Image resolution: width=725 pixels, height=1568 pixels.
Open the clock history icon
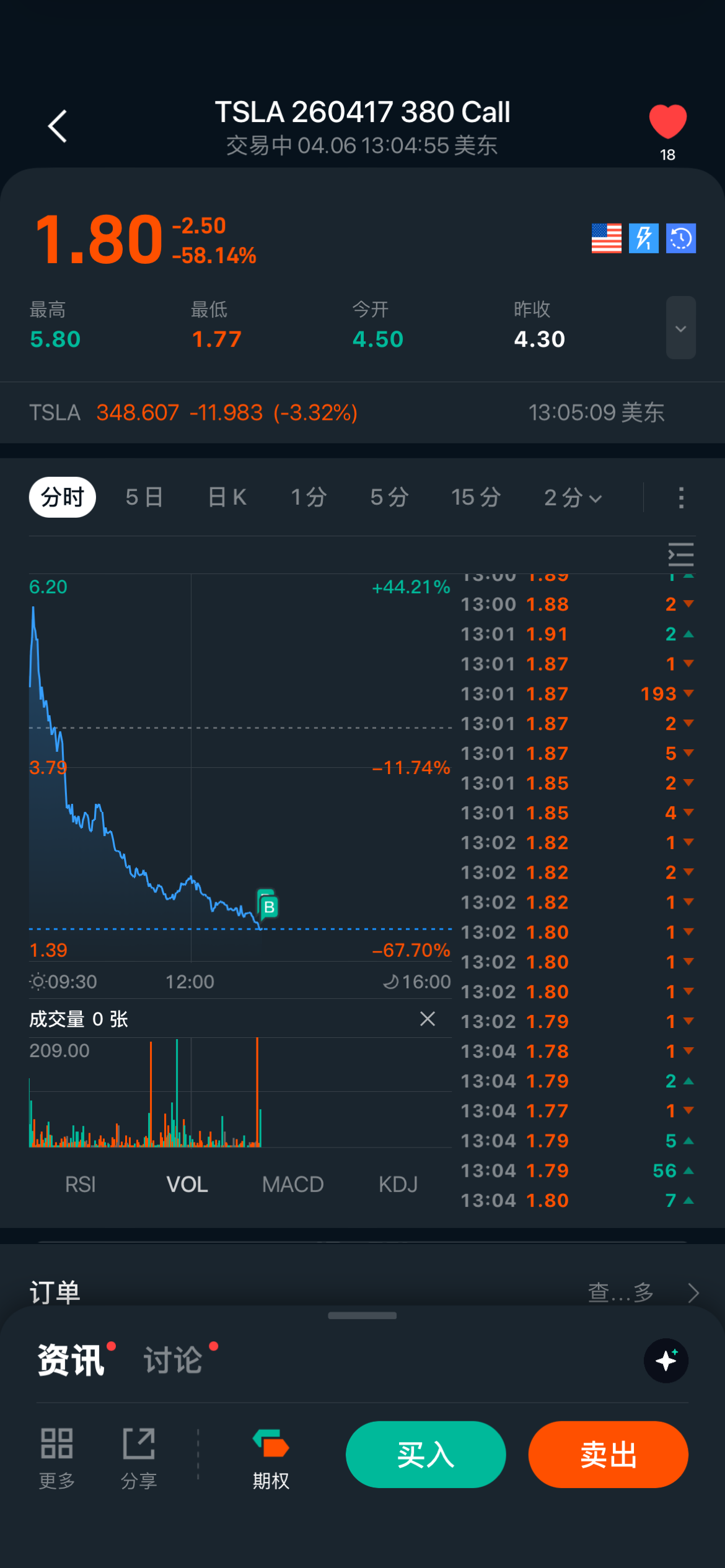681,238
